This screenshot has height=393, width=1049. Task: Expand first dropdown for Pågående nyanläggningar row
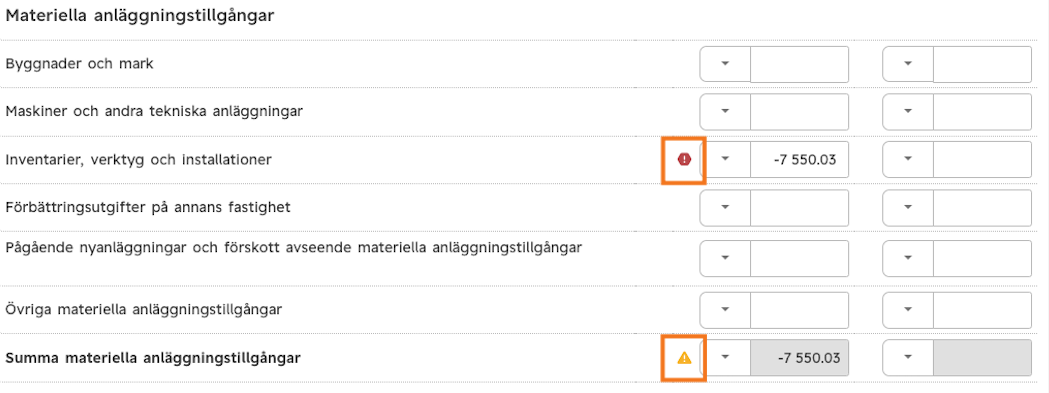[x=725, y=258]
